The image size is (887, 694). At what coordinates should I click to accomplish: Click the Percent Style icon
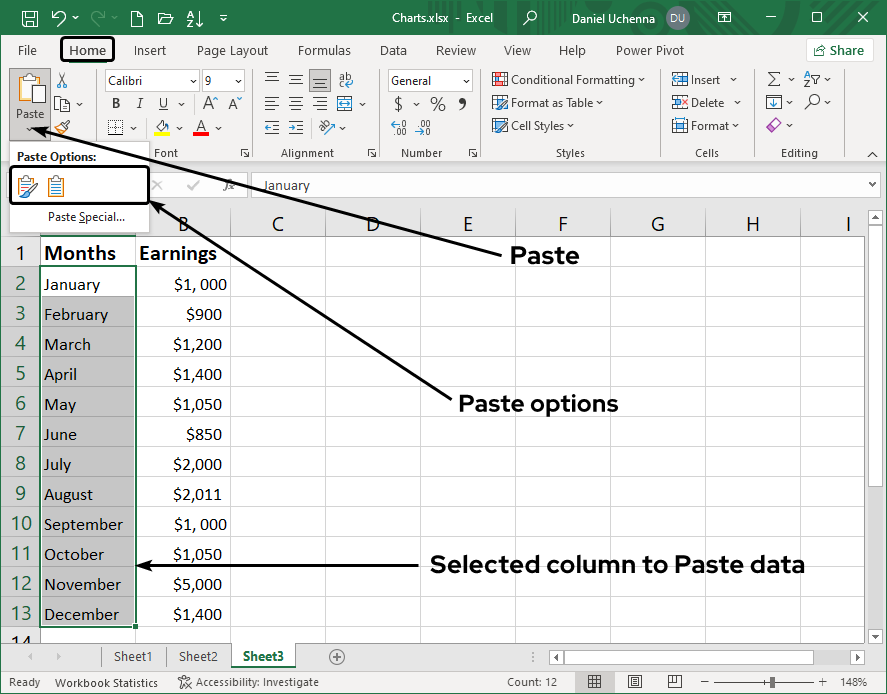pyautogui.click(x=437, y=104)
